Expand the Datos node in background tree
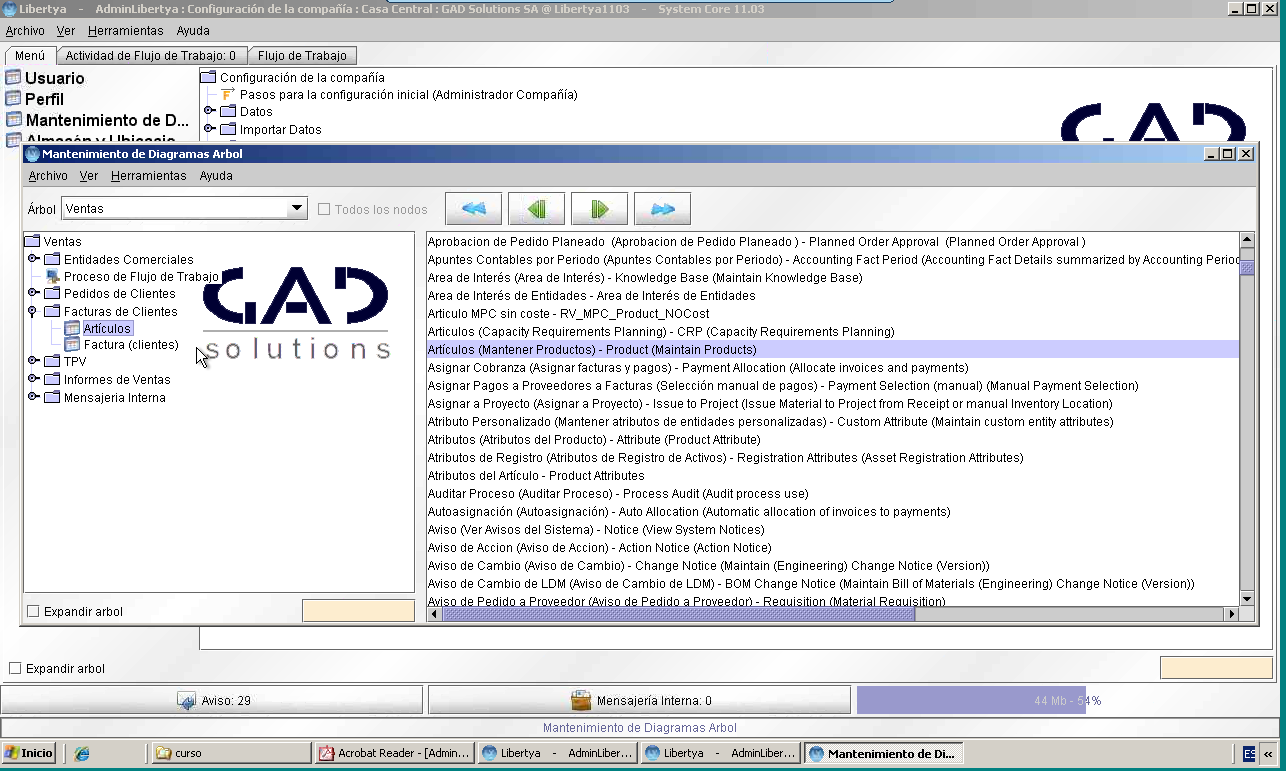Image resolution: width=1286 pixels, height=771 pixels. pyautogui.click(x=209, y=112)
